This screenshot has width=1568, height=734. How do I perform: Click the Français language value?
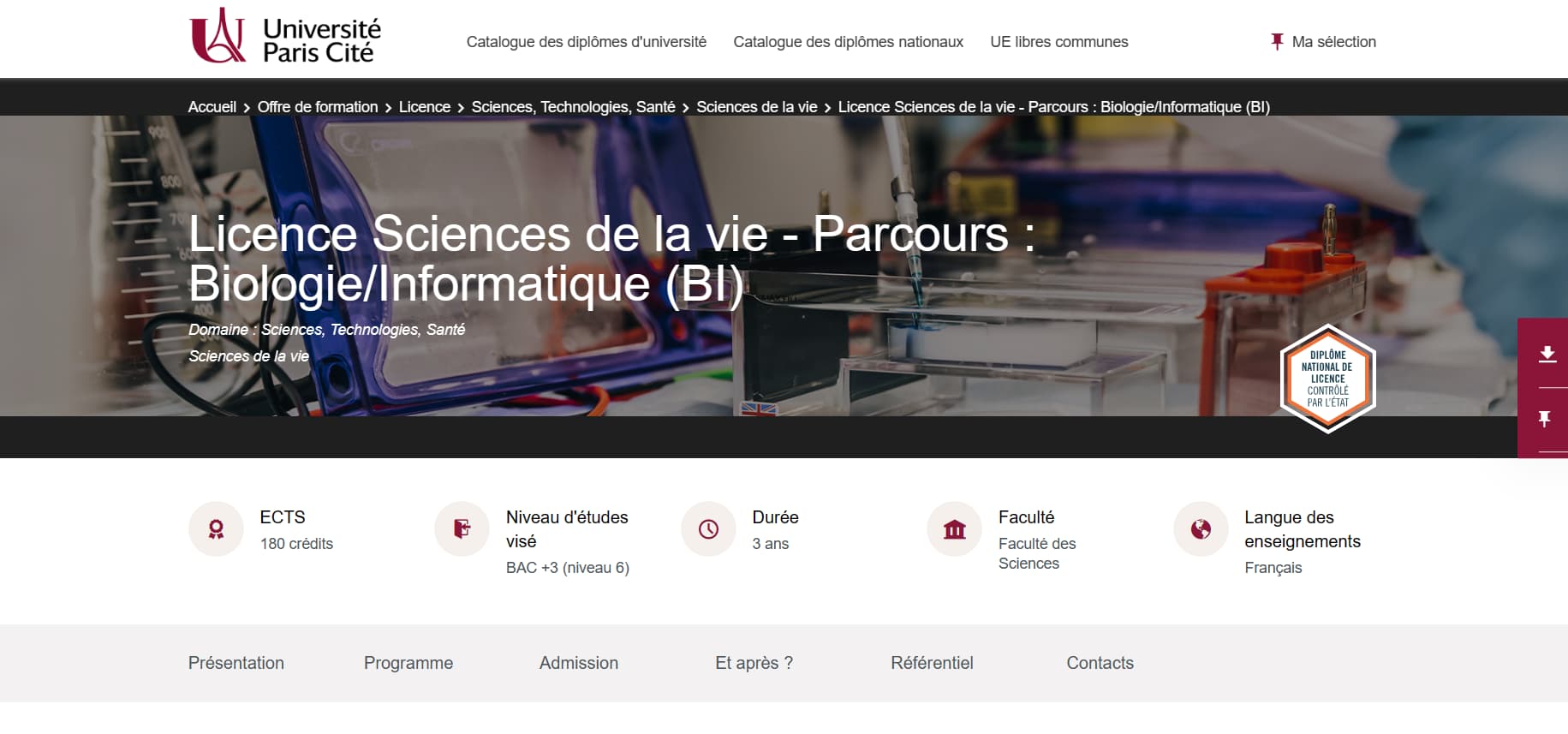tap(1273, 568)
